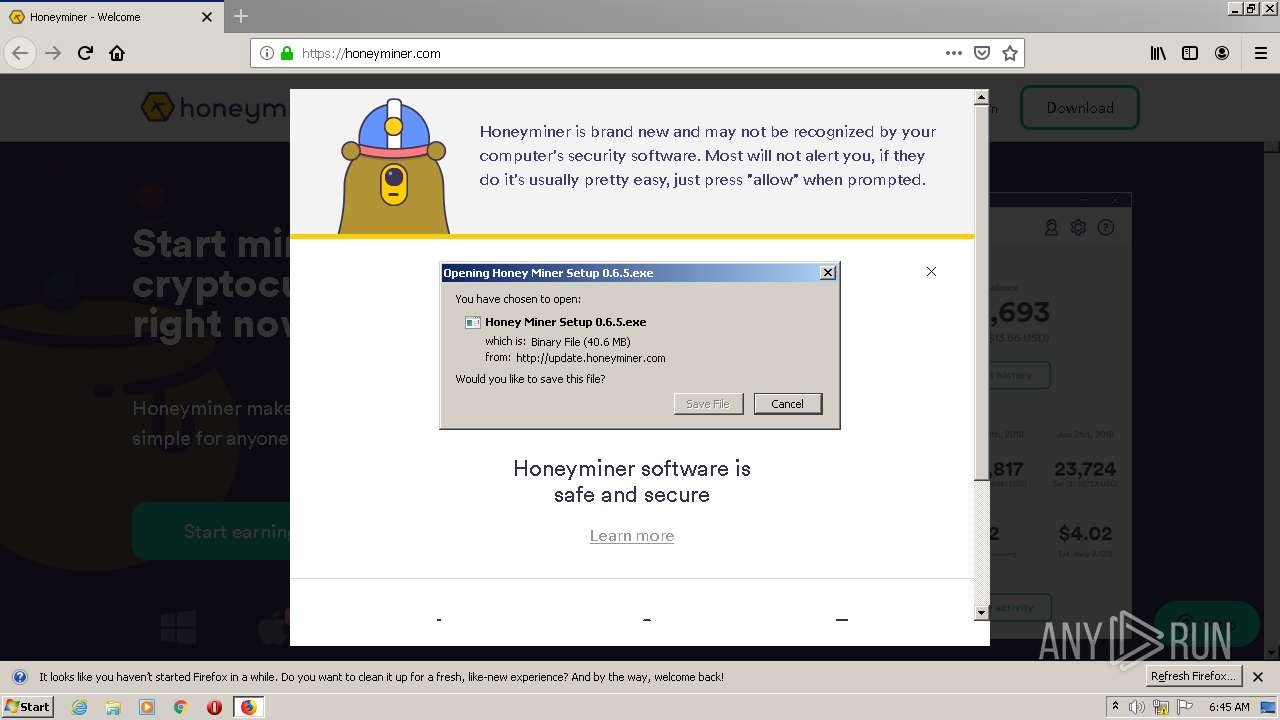Show site information icon in address bar
The image size is (1280, 720).
(267, 53)
